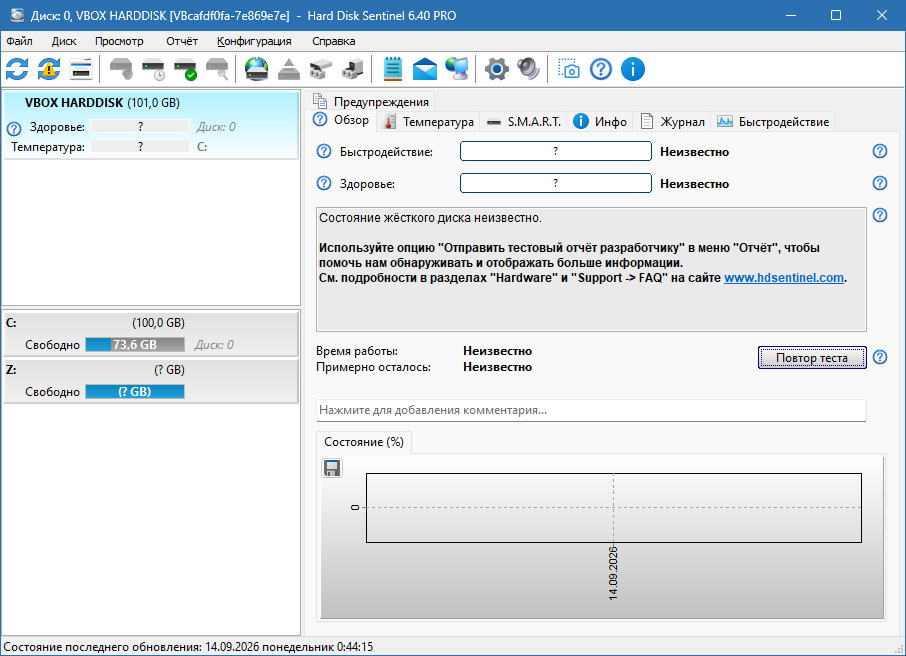The image size is (906, 656).
Task: Switch to the Предупреждения tab
Action: click(371, 102)
